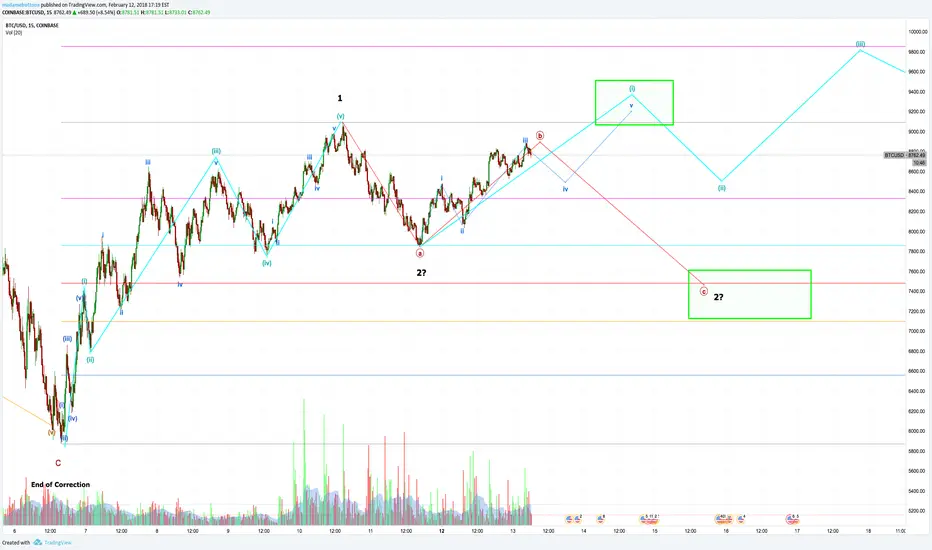Select the red C label near chart bottom
Screen dimensions: 932x550
pyautogui.click(x=58, y=463)
